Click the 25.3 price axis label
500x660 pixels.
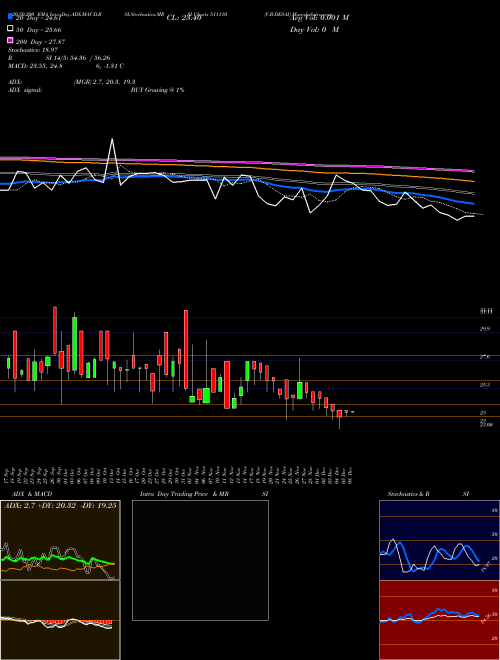point(484,385)
